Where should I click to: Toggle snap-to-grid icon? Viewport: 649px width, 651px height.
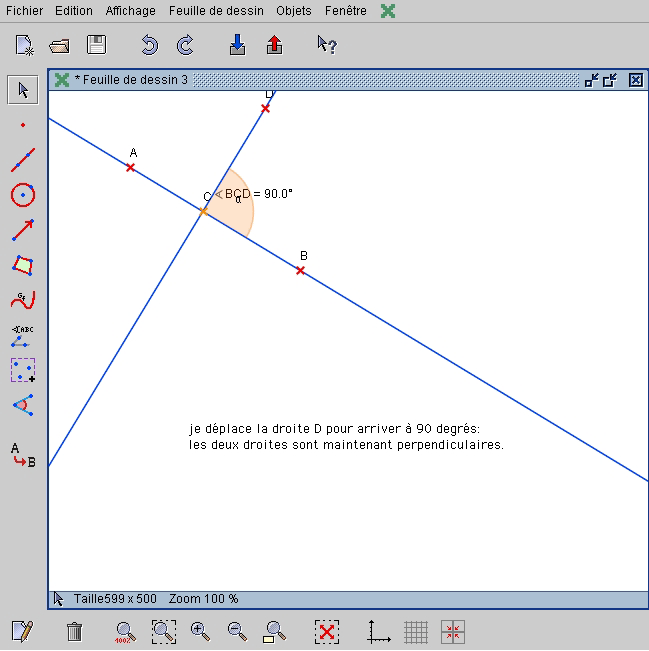[453, 632]
